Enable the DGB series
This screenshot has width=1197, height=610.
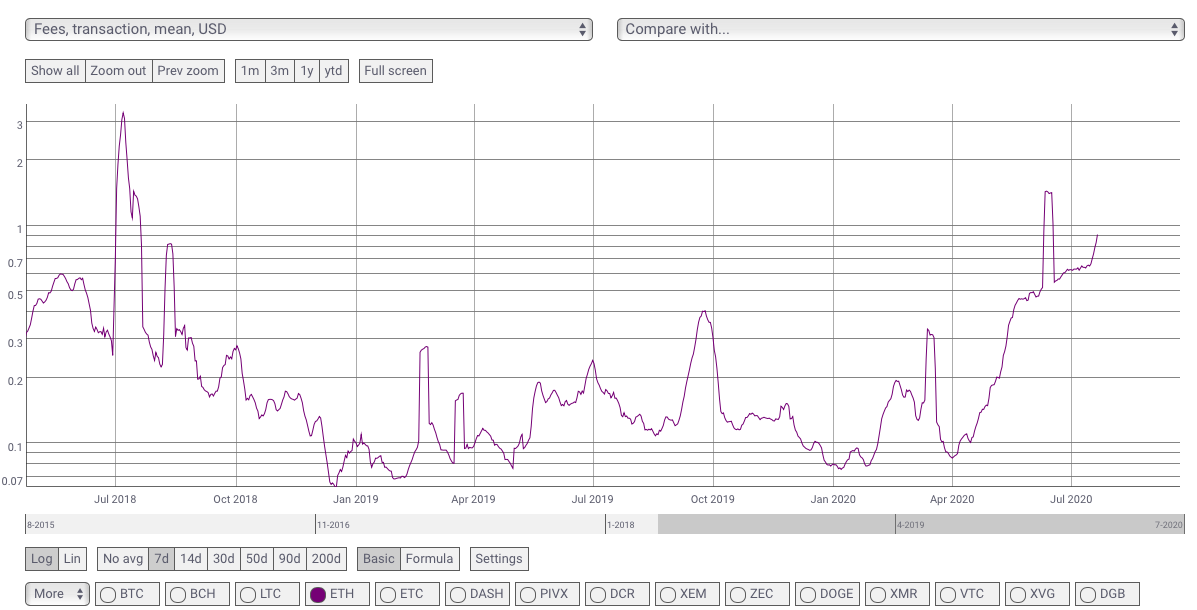point(1107,594)
